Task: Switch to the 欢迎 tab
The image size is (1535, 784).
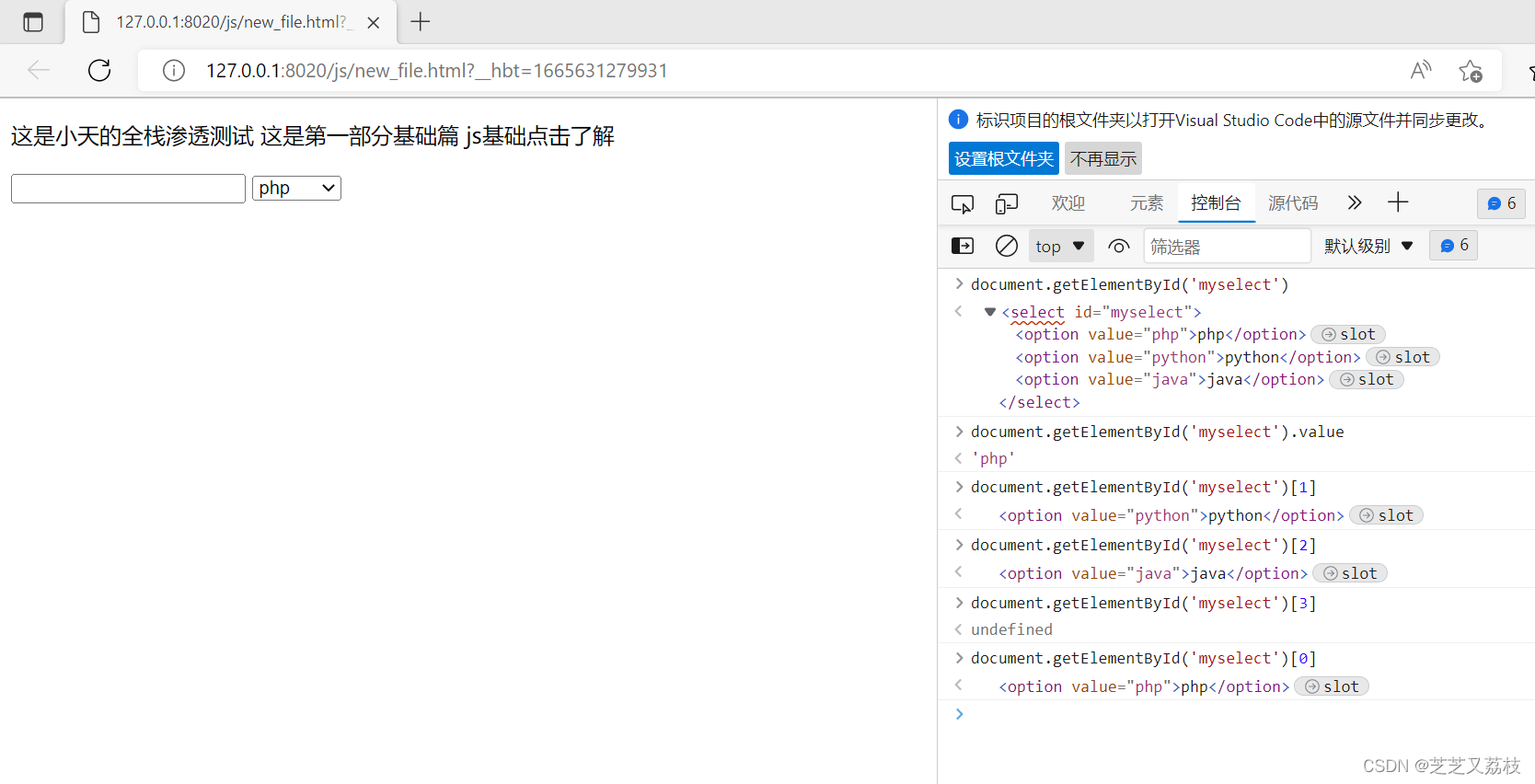Action: 1068,202
